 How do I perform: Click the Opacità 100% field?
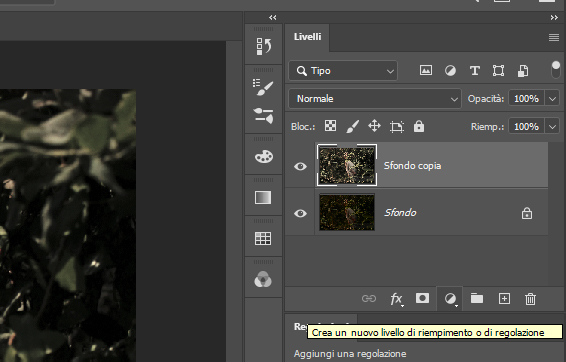526,99
